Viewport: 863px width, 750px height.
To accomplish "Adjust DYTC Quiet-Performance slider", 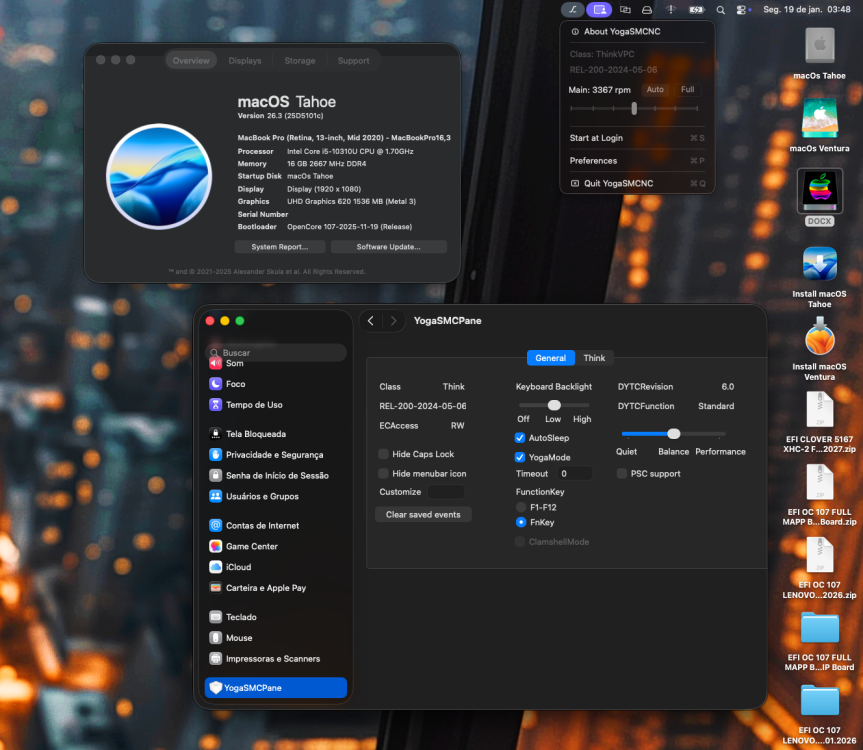I will [673, 434].
